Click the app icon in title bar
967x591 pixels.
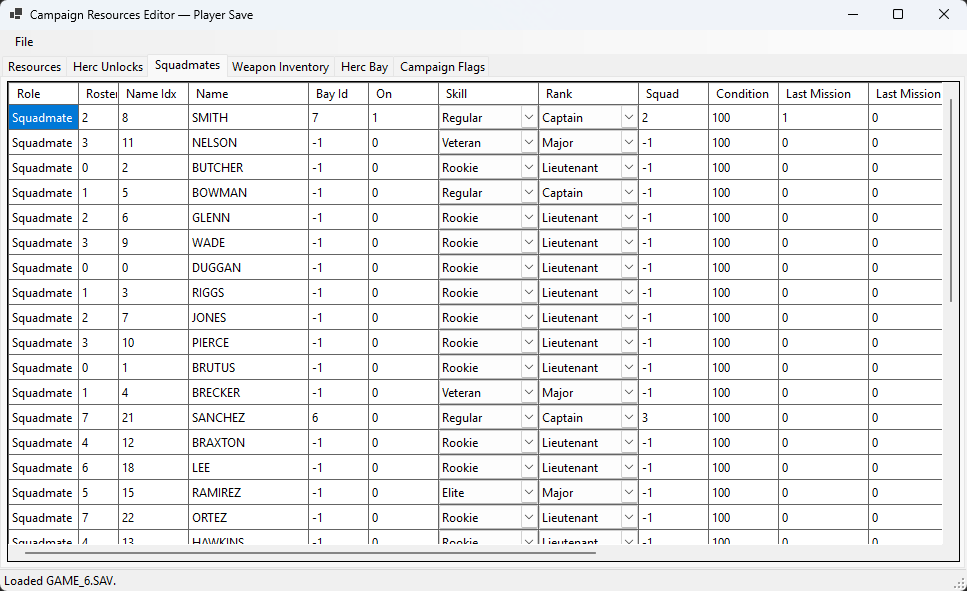pyautogui.click(x=16, y=14)
